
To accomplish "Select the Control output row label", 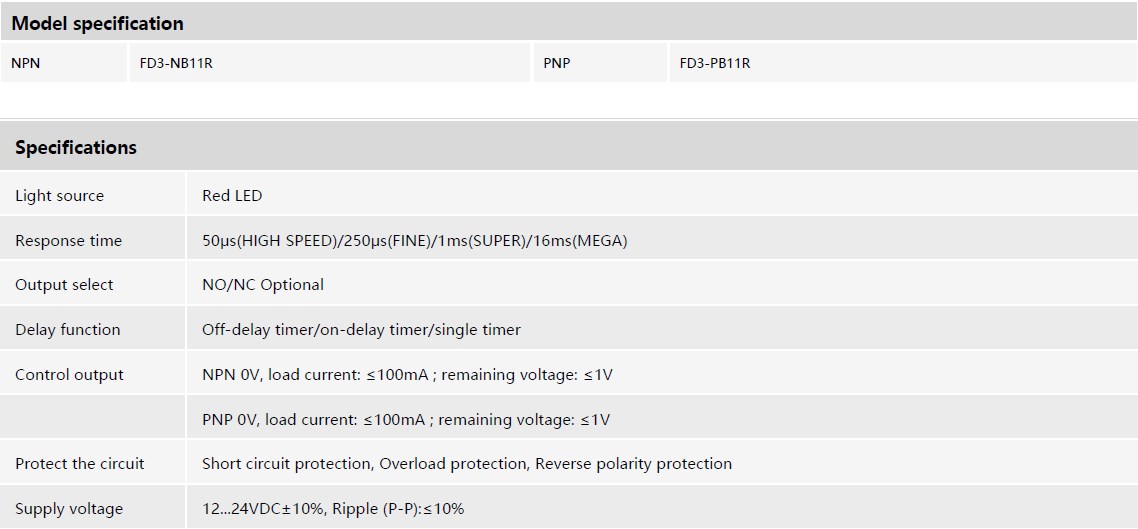I will pyautogui.click(x=69, y=375).
